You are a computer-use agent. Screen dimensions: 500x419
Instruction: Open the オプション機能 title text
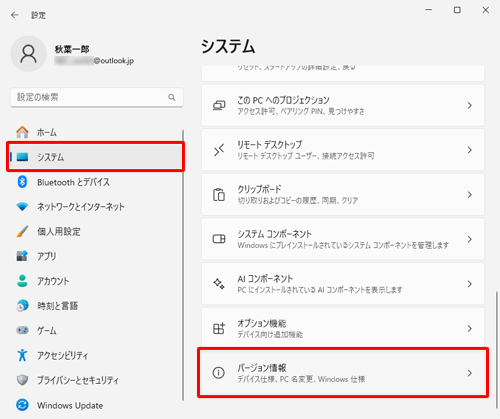(x=262, y=323)
